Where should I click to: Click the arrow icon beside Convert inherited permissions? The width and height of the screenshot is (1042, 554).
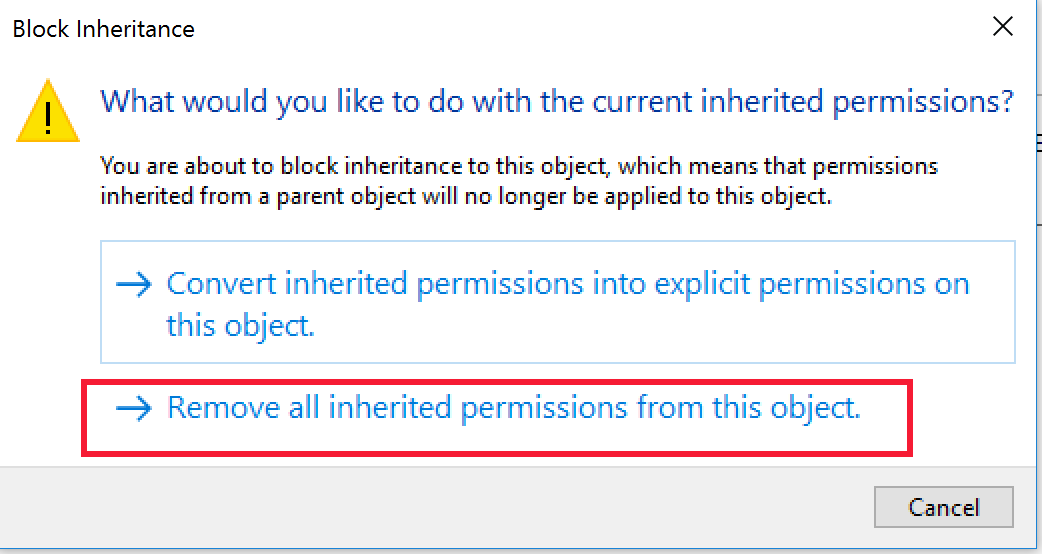point(133,285)
